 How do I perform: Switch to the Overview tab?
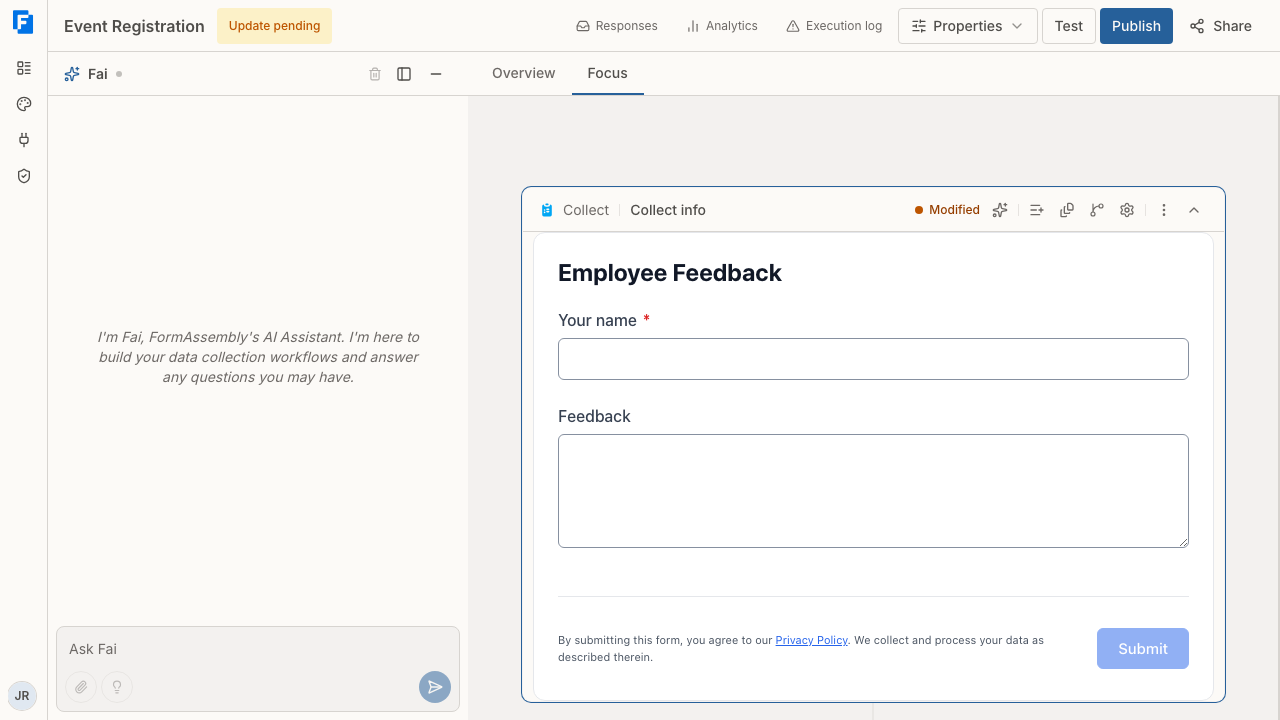pyautogui.click(x=524, y=73)
